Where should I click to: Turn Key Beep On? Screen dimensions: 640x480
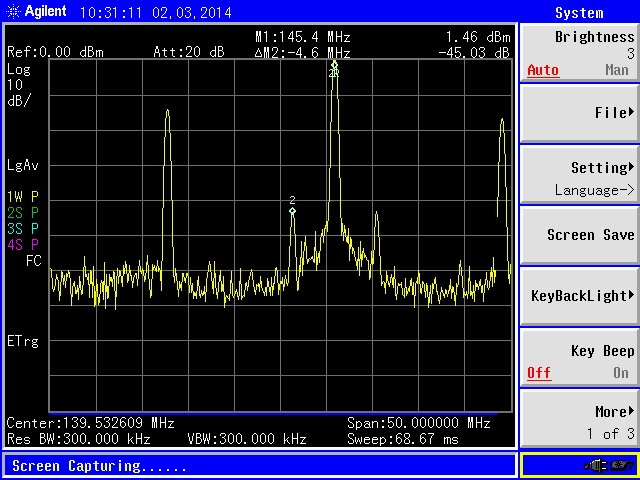620,373
